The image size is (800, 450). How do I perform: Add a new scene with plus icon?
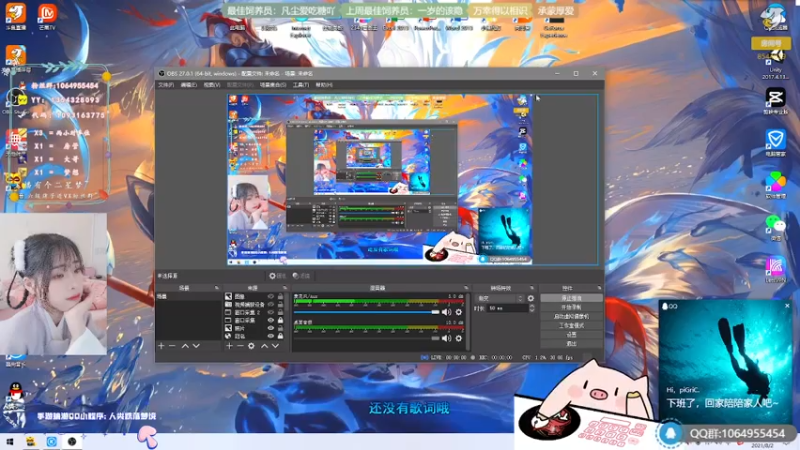pos(161,346)
